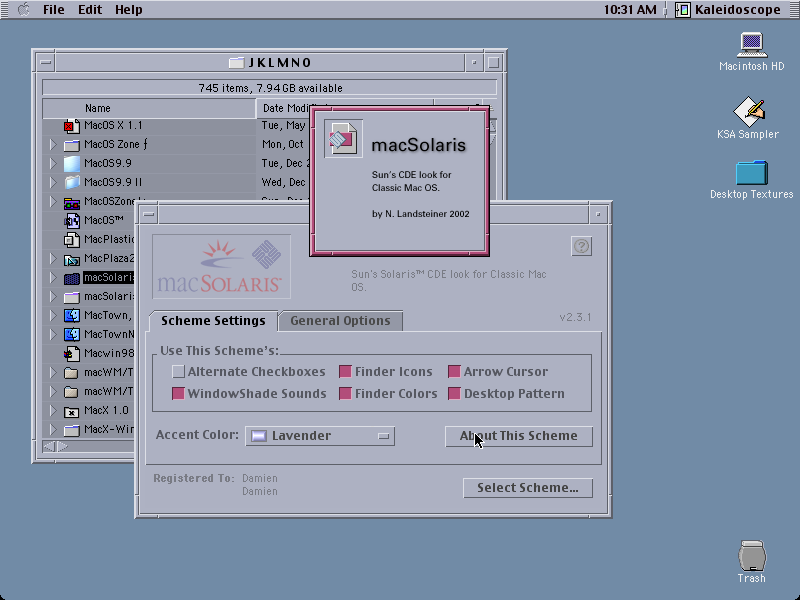The height and width of the screenshot is (600, 800).
Task: Select the MacOS Zone ƒ folder icon
Action: (x=72, y=145)
